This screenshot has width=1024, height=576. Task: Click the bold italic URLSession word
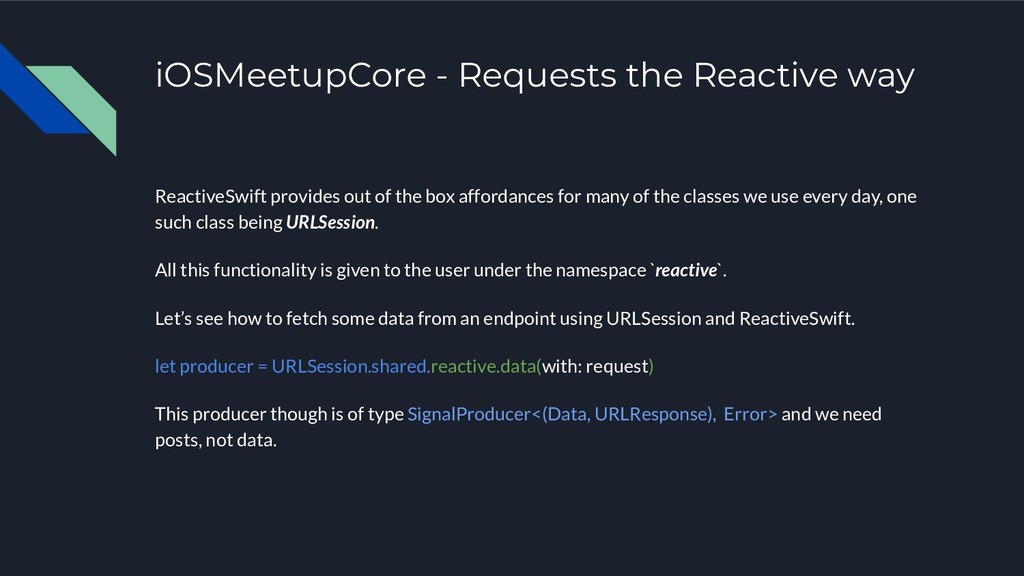[330, 223]
